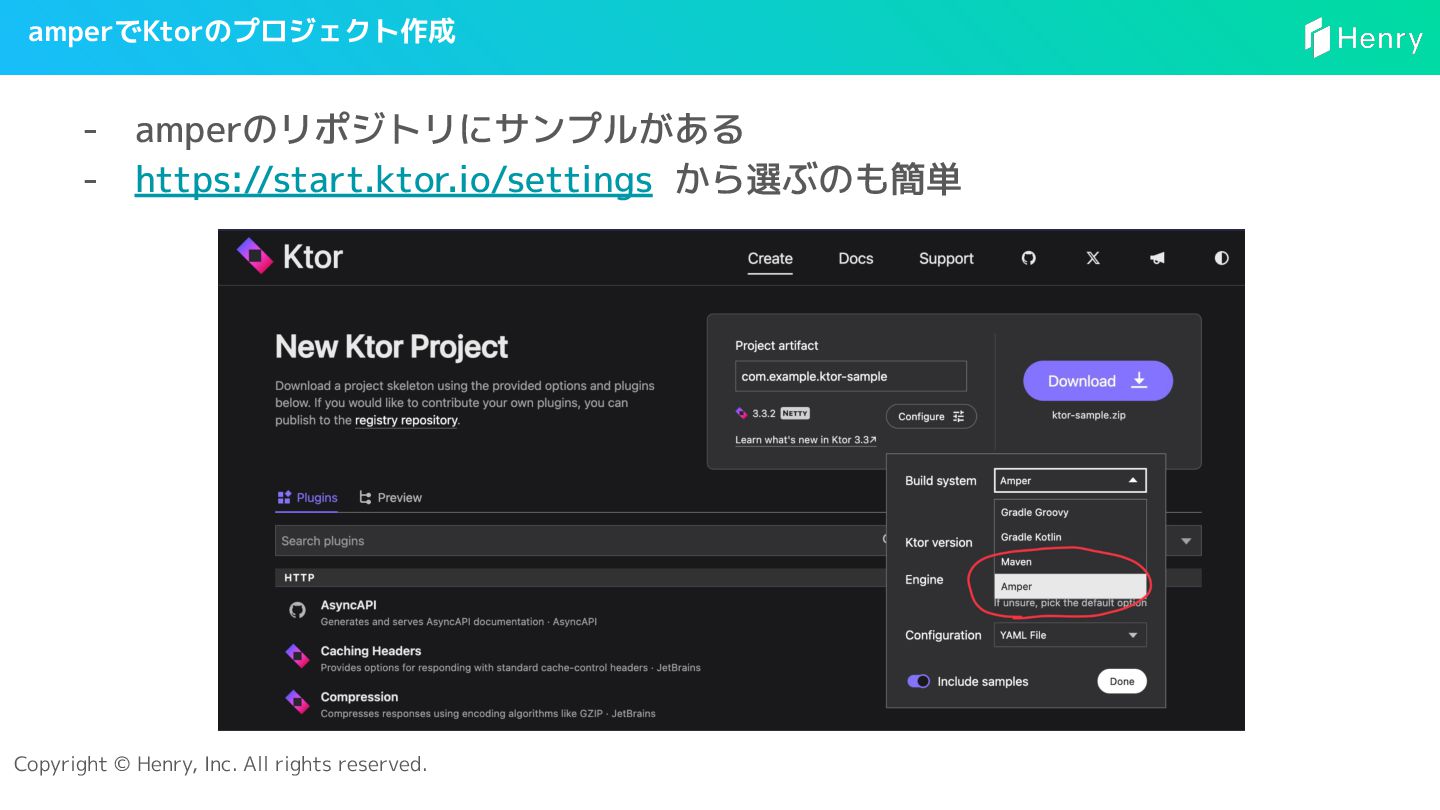Choose Amper in the build system list
Viewport: 1440px width, 810px height.
pos(1070,587)
